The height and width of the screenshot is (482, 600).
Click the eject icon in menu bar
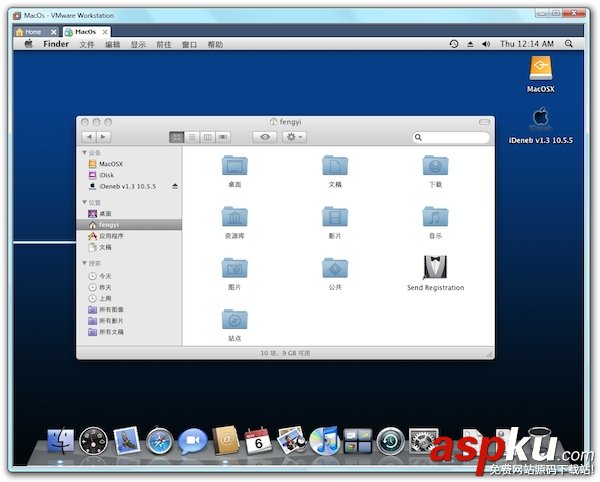click(470, 44)
